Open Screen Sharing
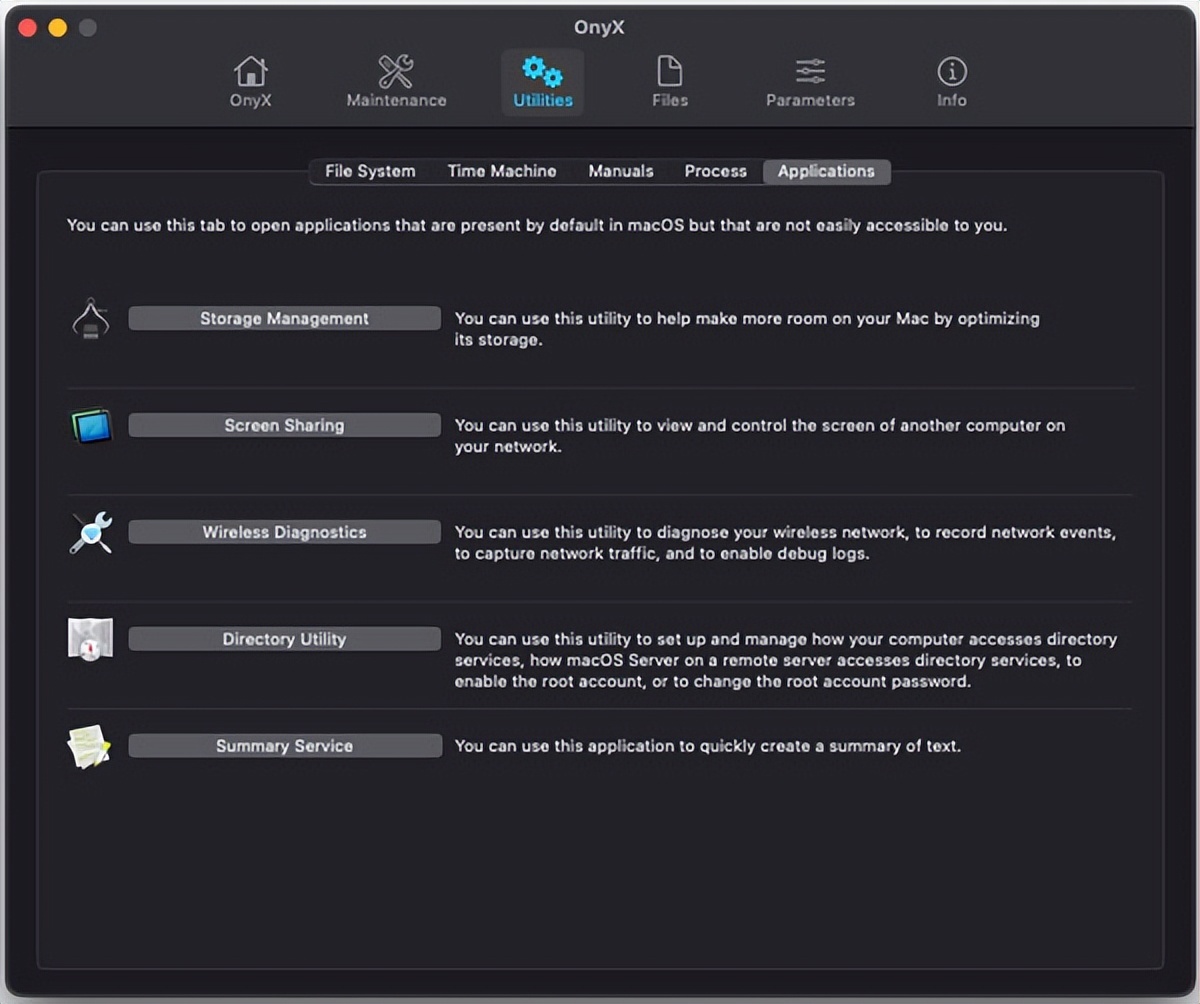This screenshot has width=1200, height=1004. (x=284, y=424)
